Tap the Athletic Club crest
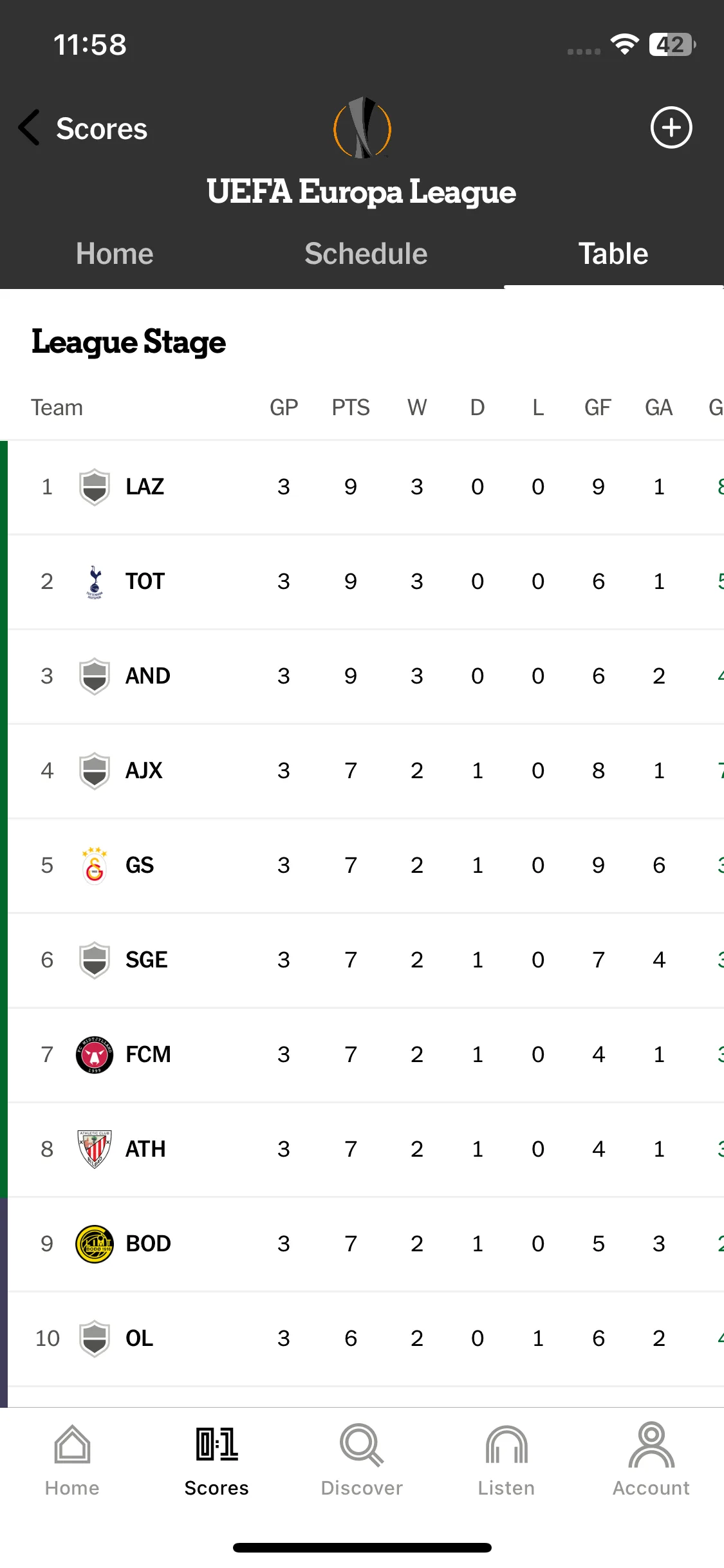 point(95,1149)
